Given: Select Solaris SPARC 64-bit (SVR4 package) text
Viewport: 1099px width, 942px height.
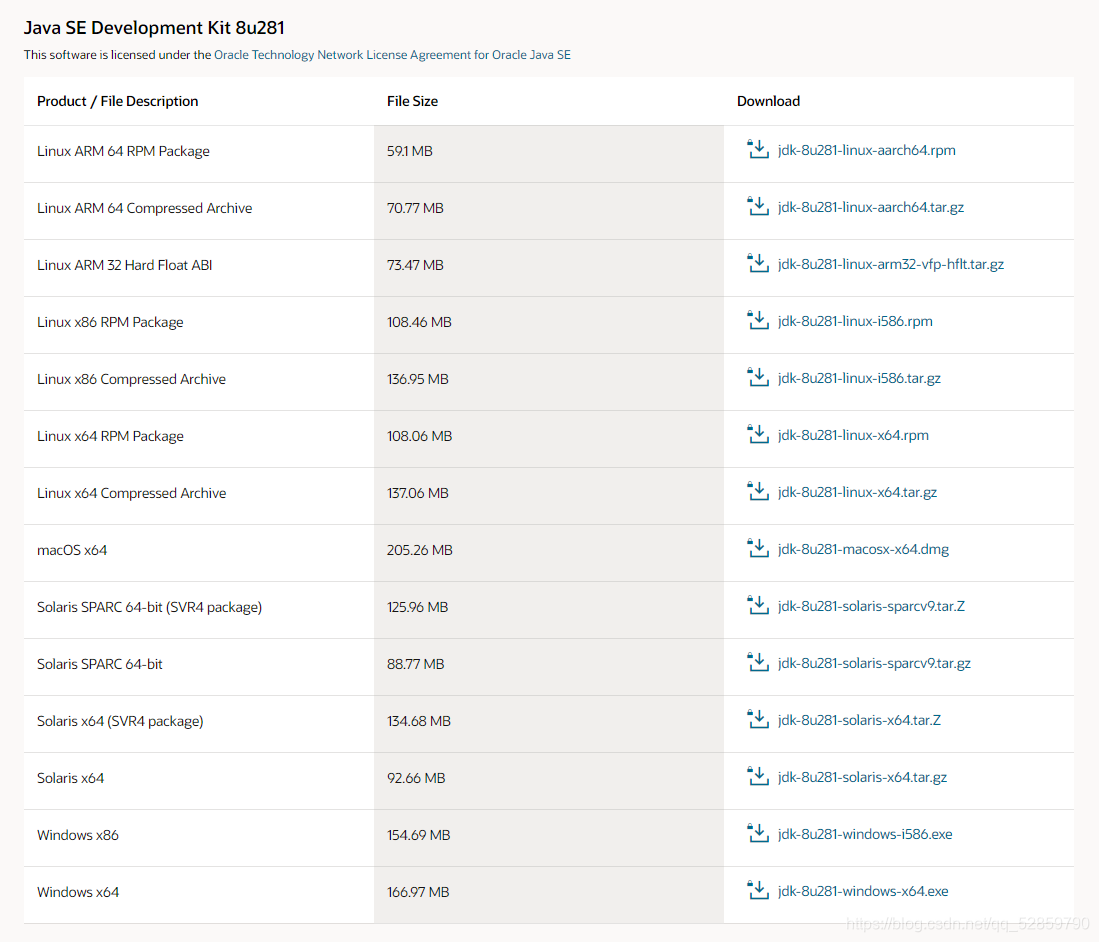Looking at the screenshot, I should coord(149,607).
